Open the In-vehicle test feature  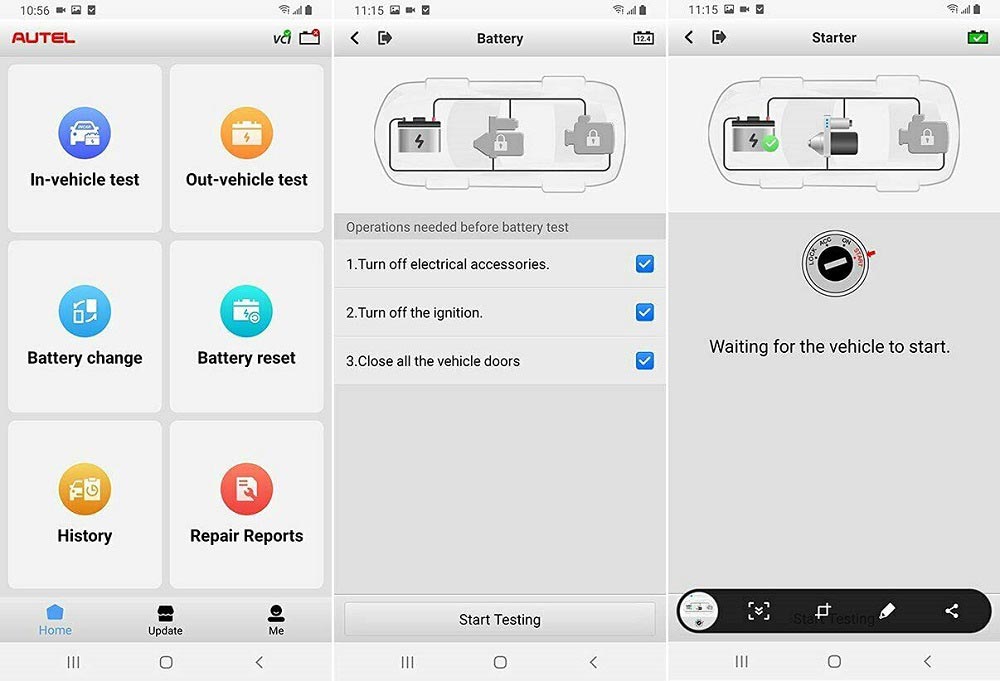click(84, 148)
